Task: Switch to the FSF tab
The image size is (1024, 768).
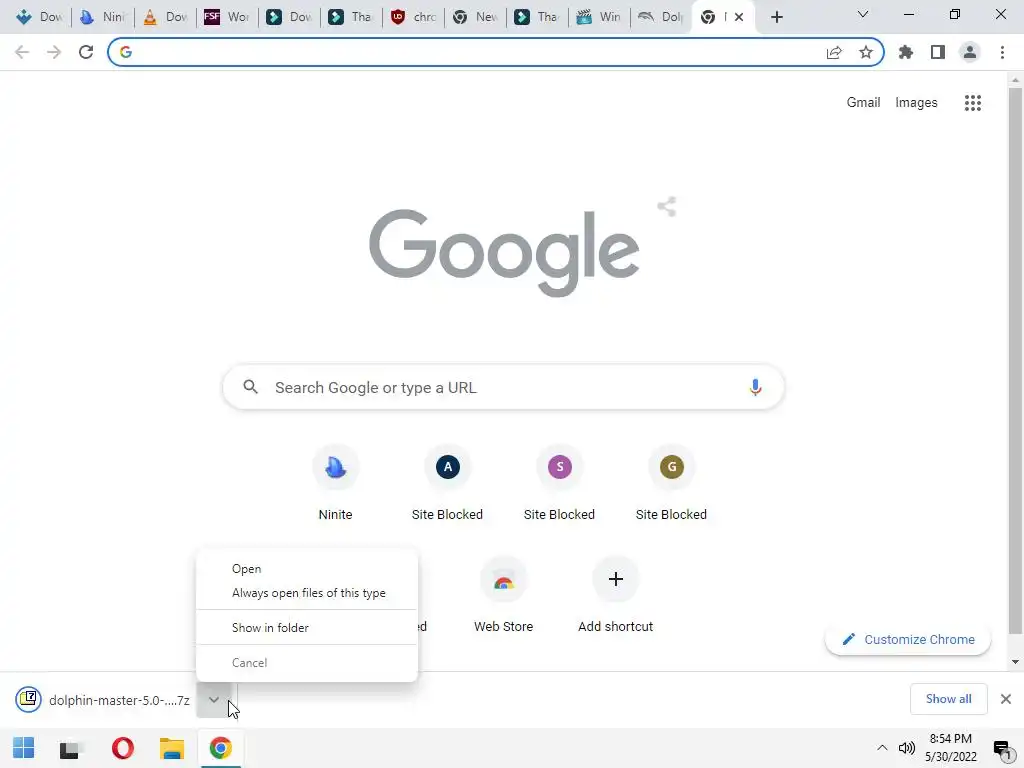Action: point(227,17)
